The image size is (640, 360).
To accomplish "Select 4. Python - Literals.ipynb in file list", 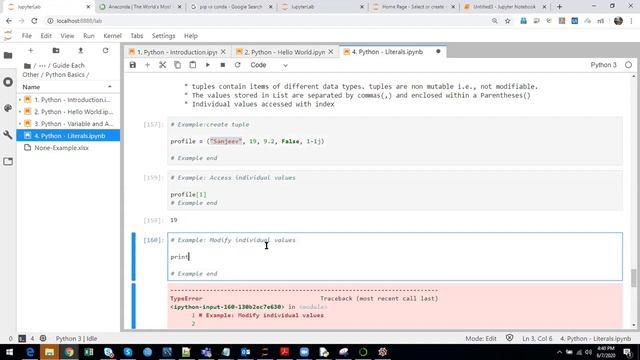I will coord(69,136).
